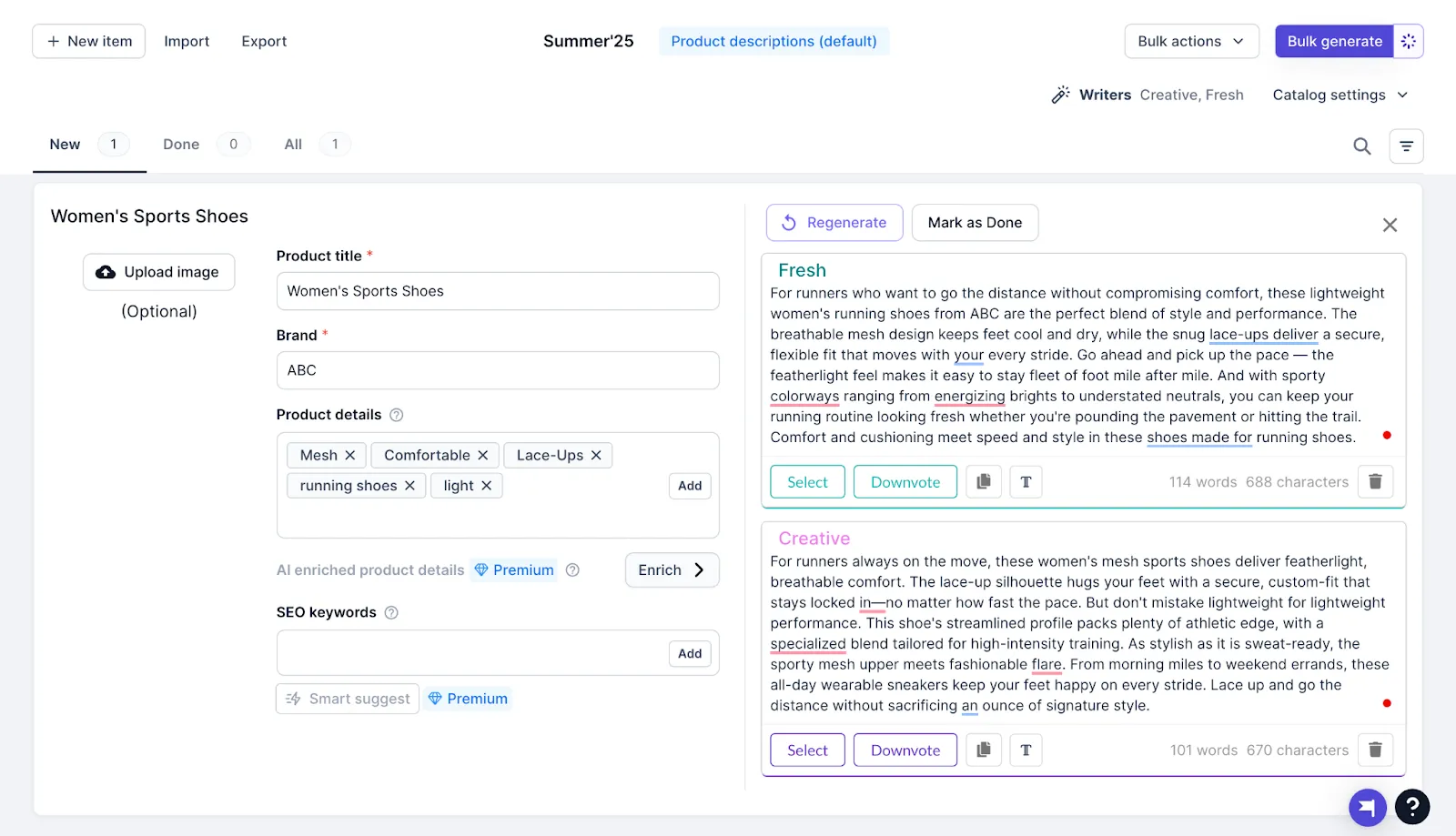Click the Bulk generate button
The width and height of the screenshot is (1456, 836).
1334,41
